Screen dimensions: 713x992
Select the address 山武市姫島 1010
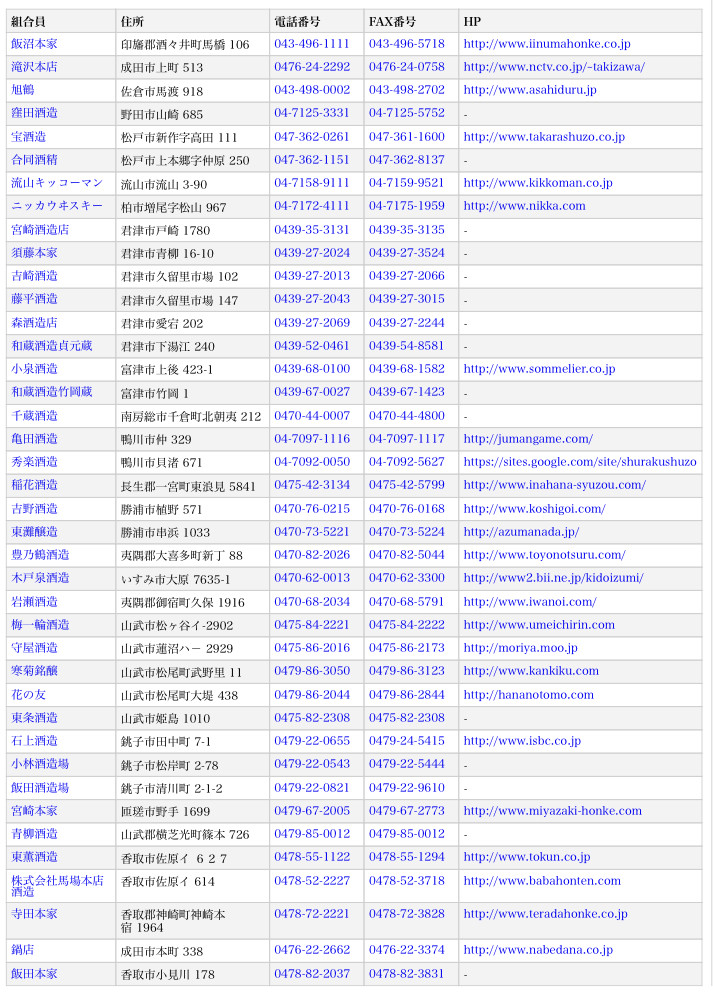tap(165, 718)
